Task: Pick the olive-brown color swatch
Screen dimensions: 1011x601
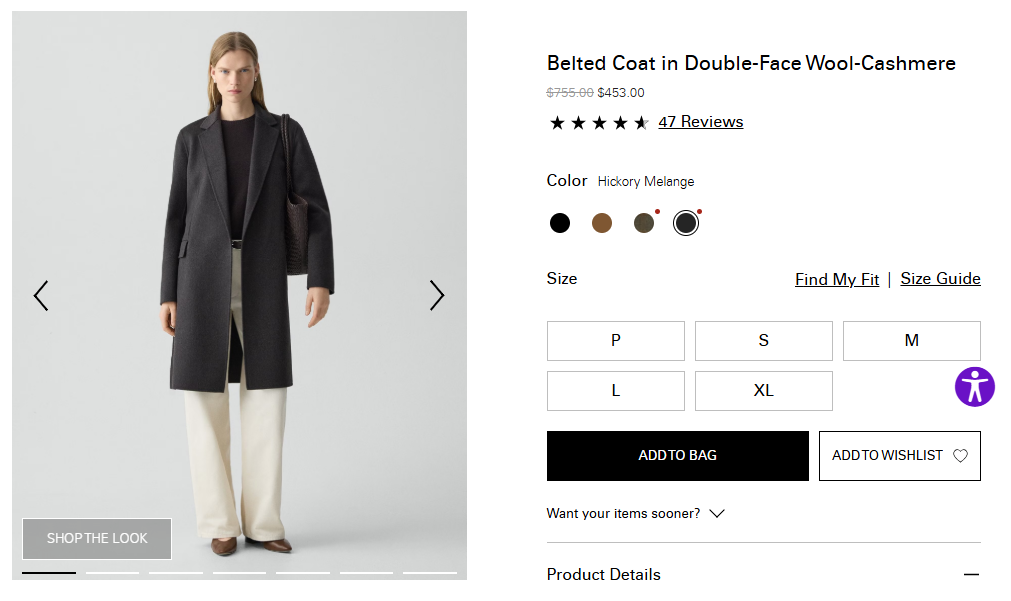Action: [644, 223]
